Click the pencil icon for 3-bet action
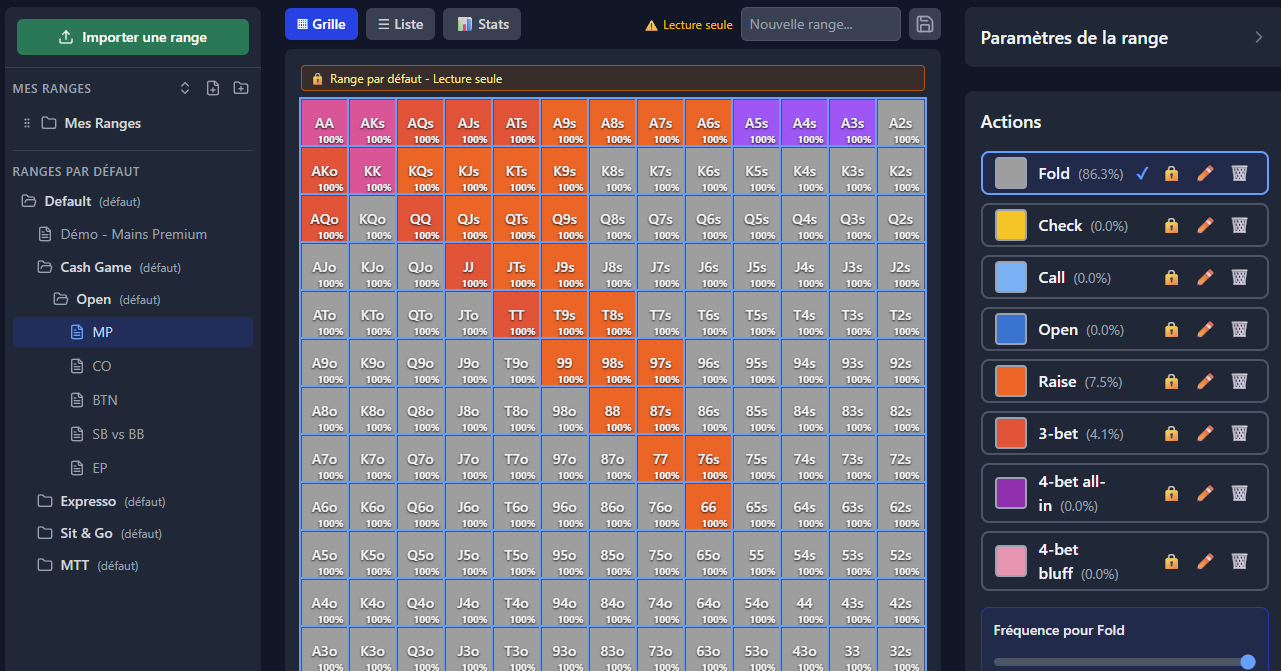1281x671 pixels. [x=1205, y=433]
